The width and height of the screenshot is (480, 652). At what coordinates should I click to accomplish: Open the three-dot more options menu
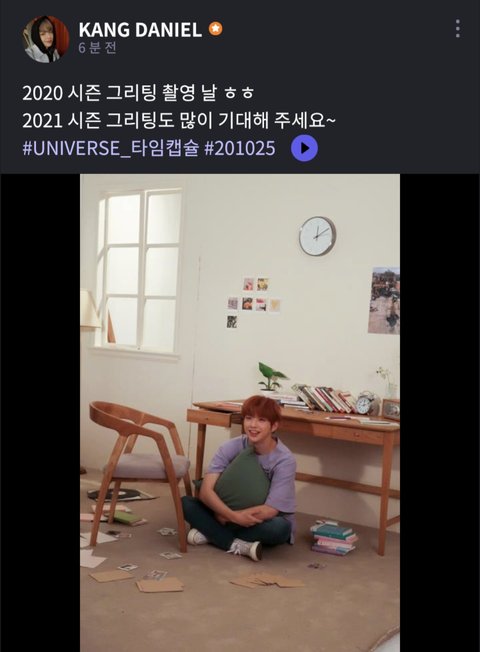[x=458, y=29]
